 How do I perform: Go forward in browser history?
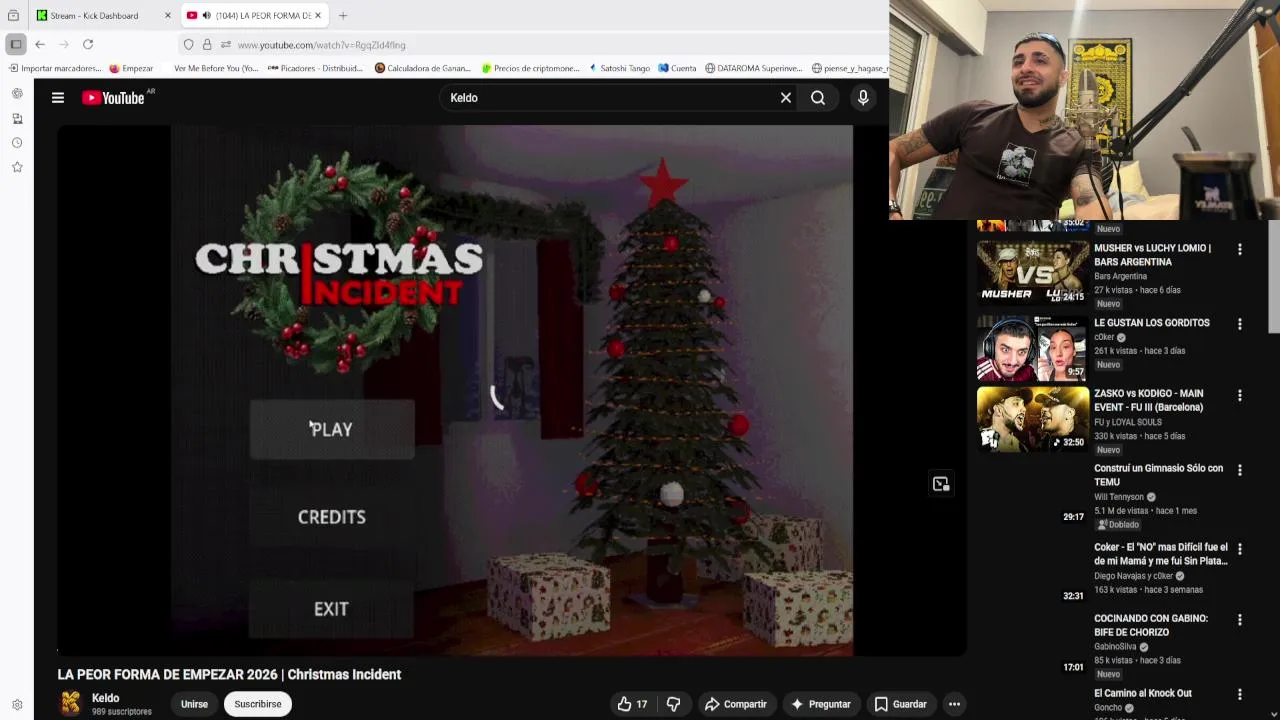(64, 44)
